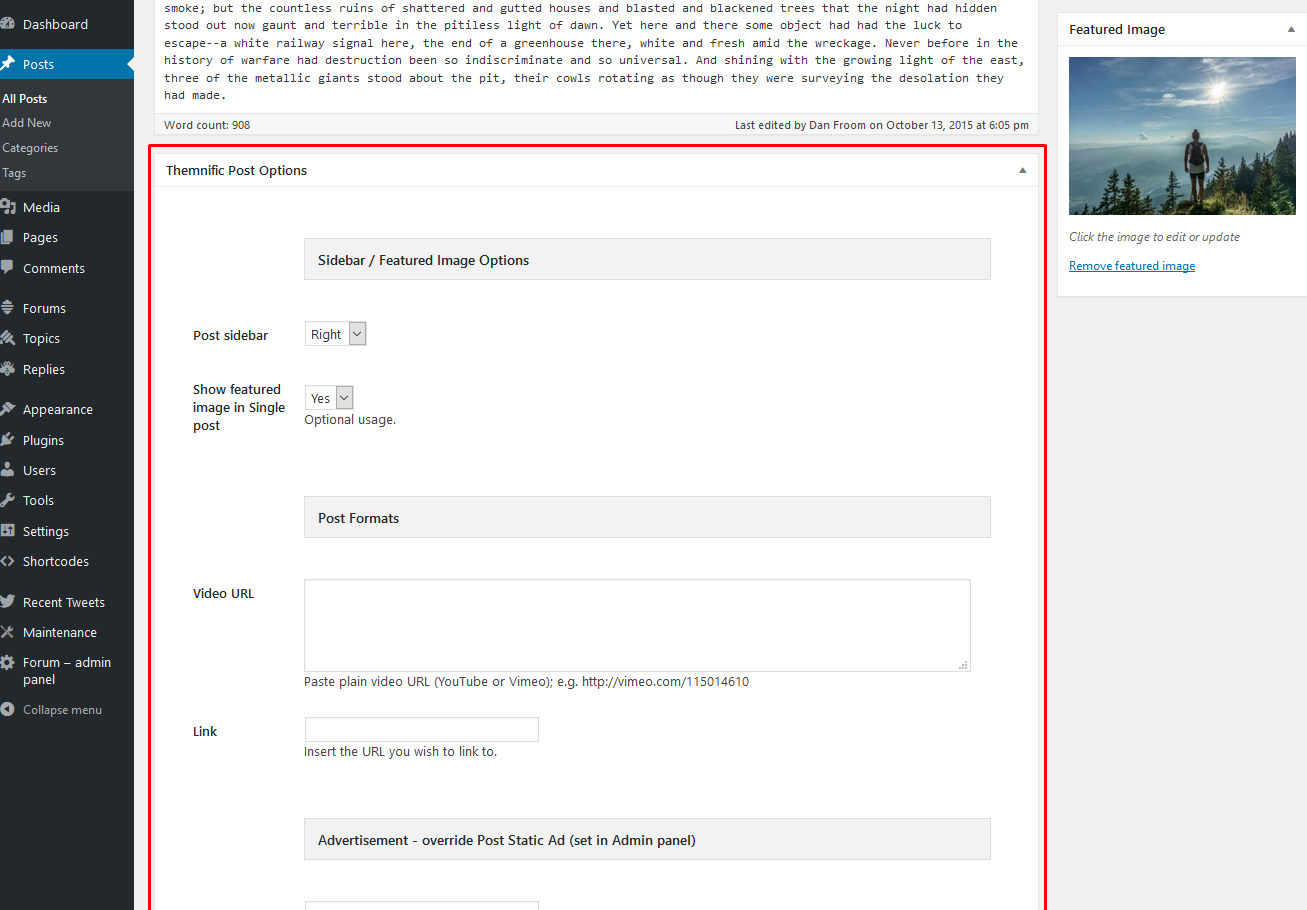Viewport: 1307px width, 910px height.
Task: Focus the Link URL input field
Action: pyautogui.click(x=421, y=730)
